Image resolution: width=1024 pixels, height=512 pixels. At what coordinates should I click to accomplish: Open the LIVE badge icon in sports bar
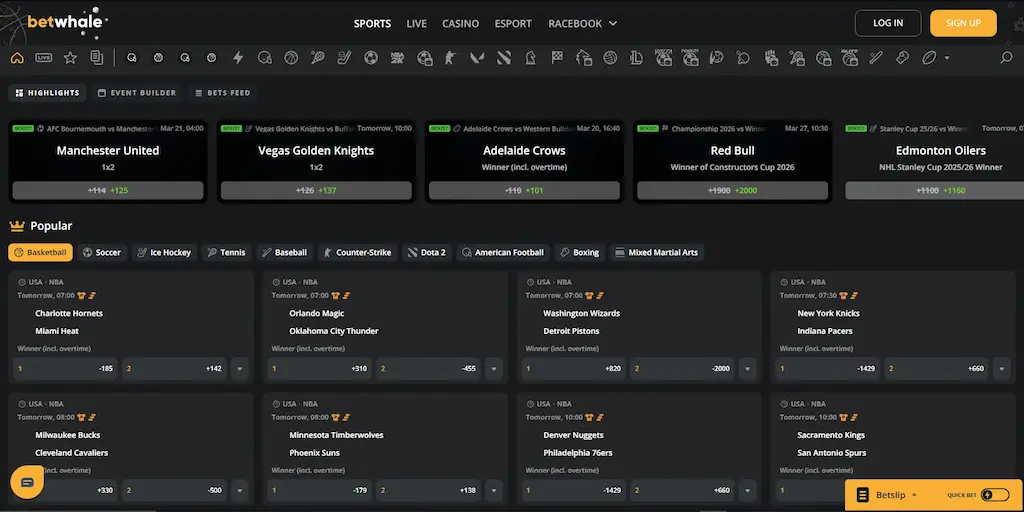(44, 57)
